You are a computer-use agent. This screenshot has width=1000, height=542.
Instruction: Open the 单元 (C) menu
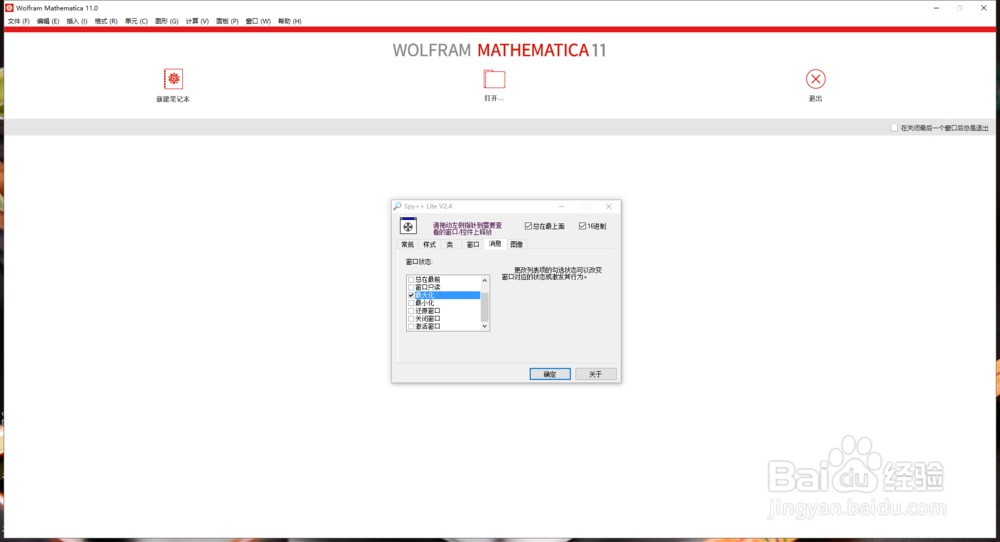point(136,21)
